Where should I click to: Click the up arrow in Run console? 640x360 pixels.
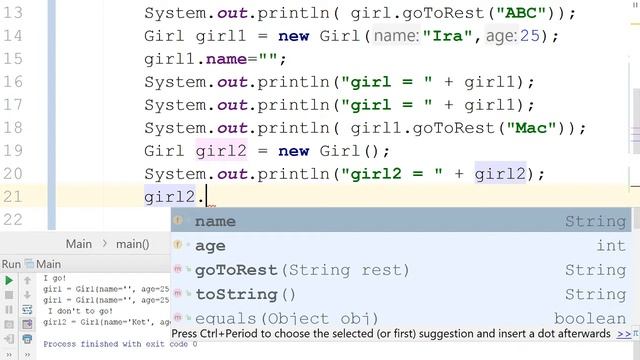tap(27, 280)
